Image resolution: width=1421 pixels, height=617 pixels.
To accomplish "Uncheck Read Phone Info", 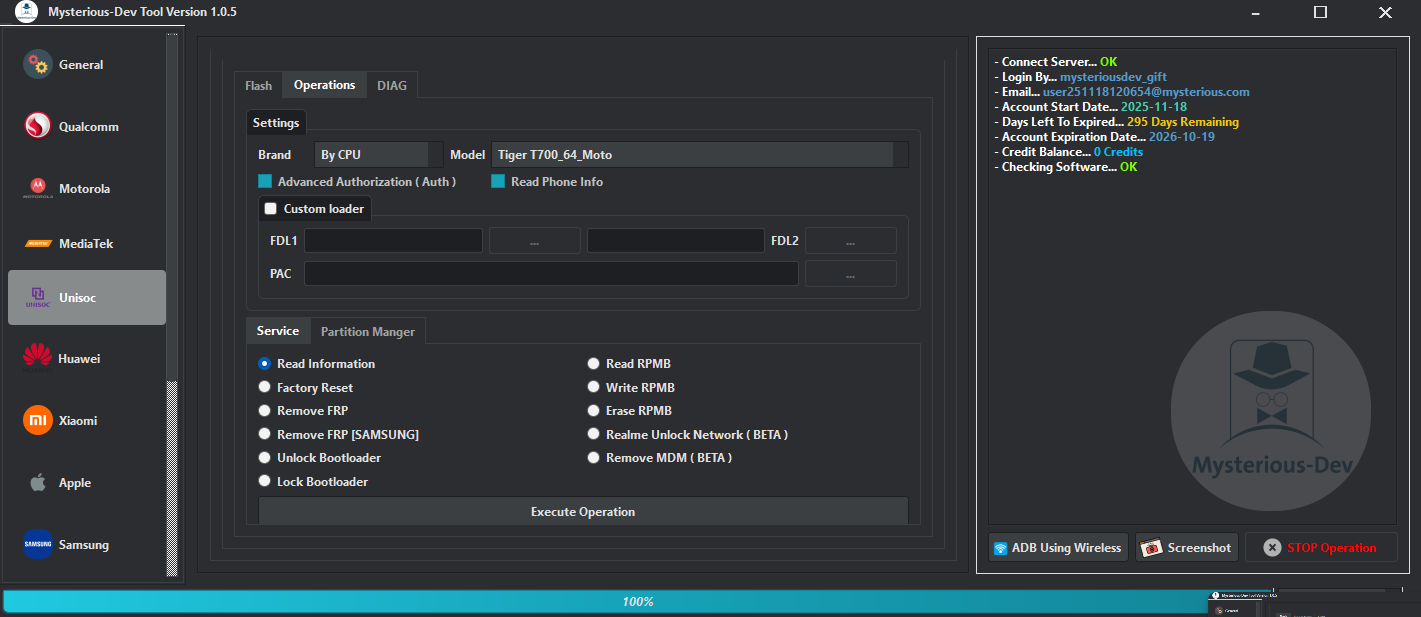I will [498, 181].
